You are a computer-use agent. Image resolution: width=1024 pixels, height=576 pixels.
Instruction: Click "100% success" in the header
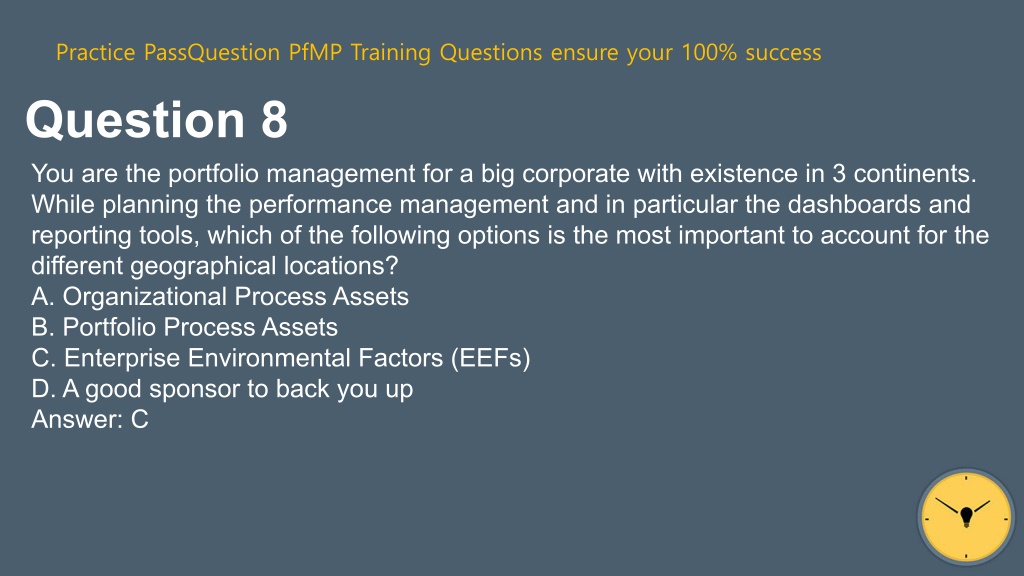(x=751, y=52)
